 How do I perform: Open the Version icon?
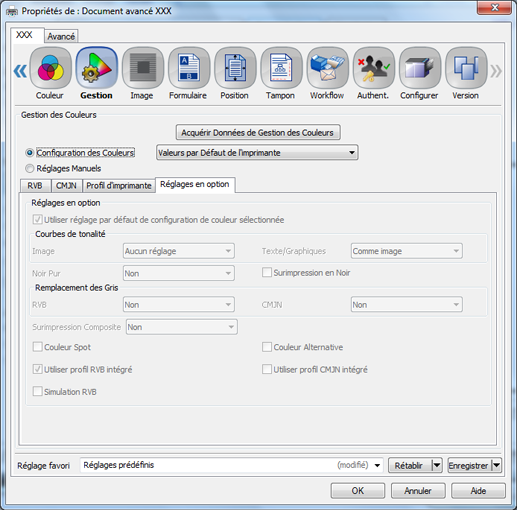466,68
